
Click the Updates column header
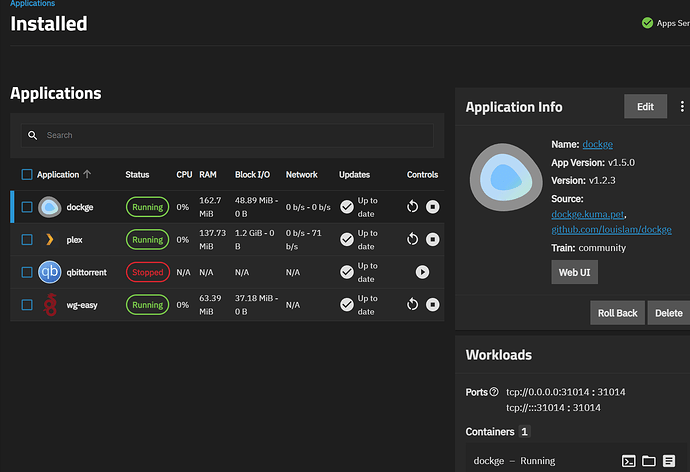click(354, 175)
